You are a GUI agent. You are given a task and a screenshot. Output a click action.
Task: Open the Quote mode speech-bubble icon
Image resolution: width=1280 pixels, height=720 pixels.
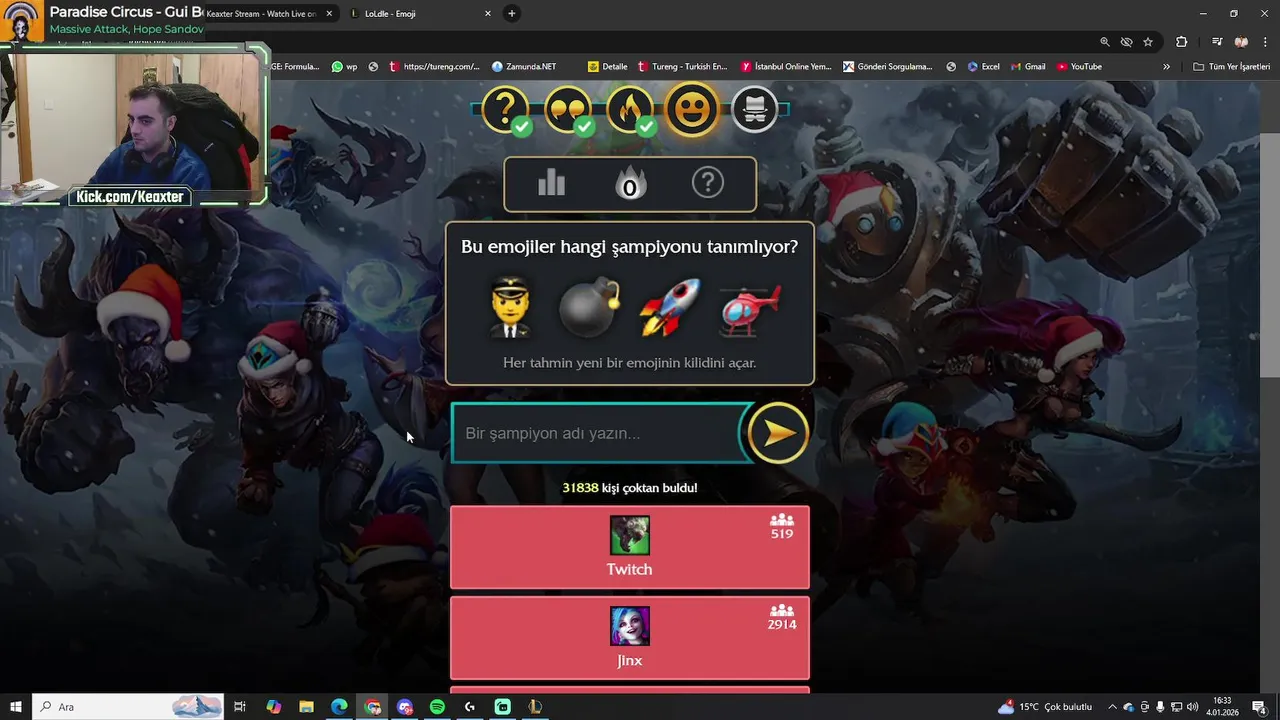pyautogui.click(x=568, y=109)
